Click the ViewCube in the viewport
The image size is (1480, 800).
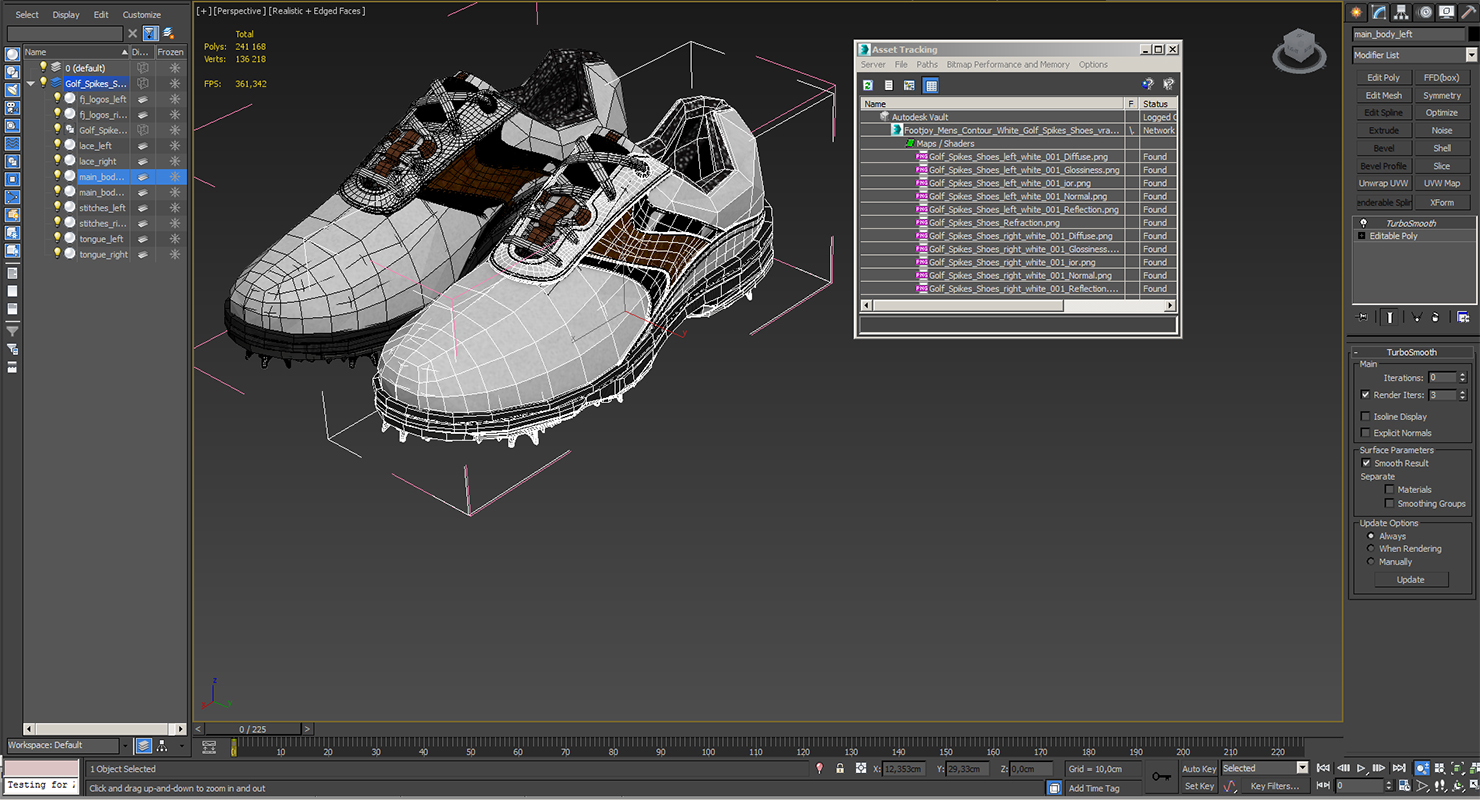tap(1298, 50)
